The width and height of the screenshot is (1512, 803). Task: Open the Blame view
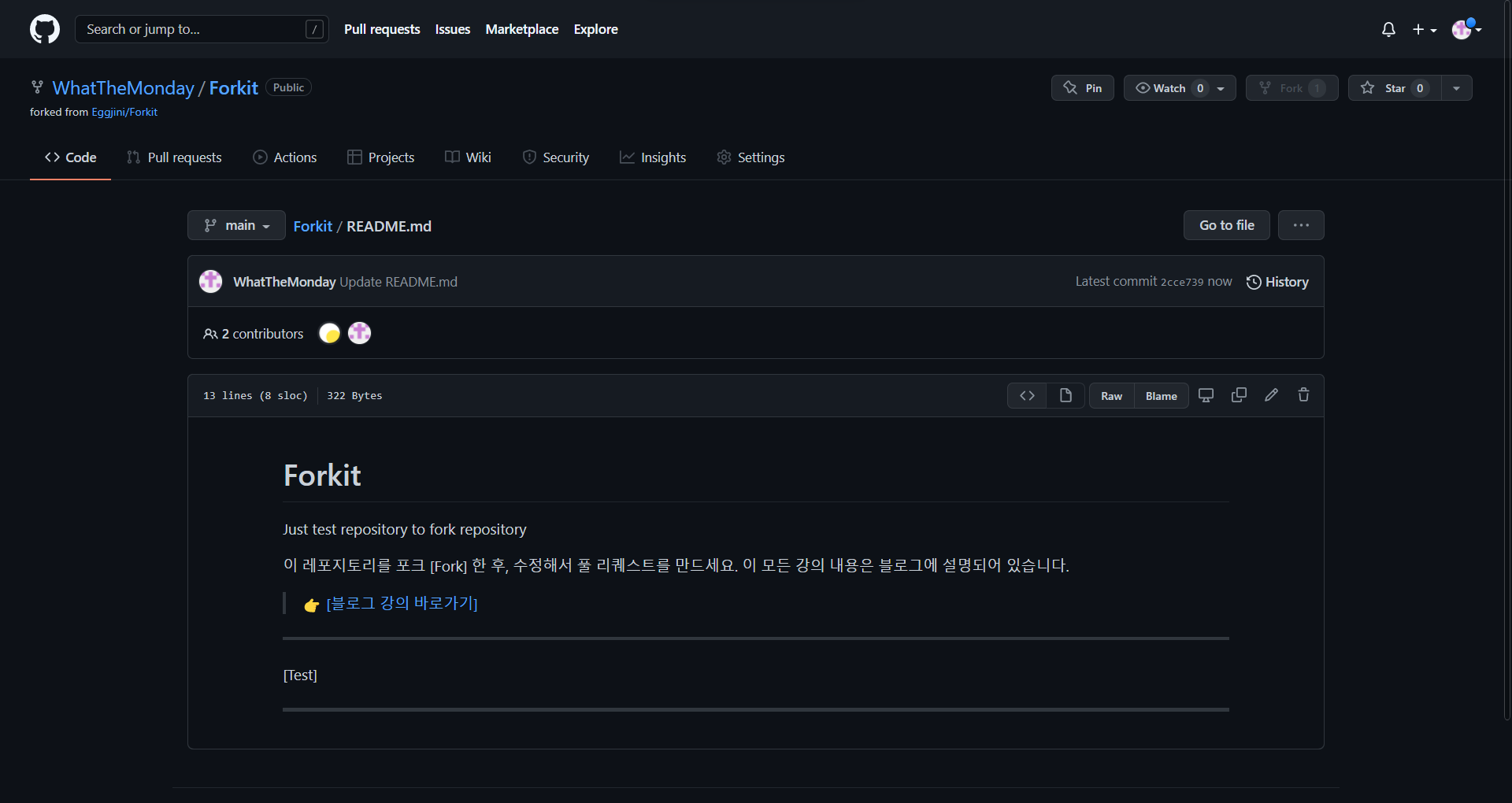tap(1162, 396)
